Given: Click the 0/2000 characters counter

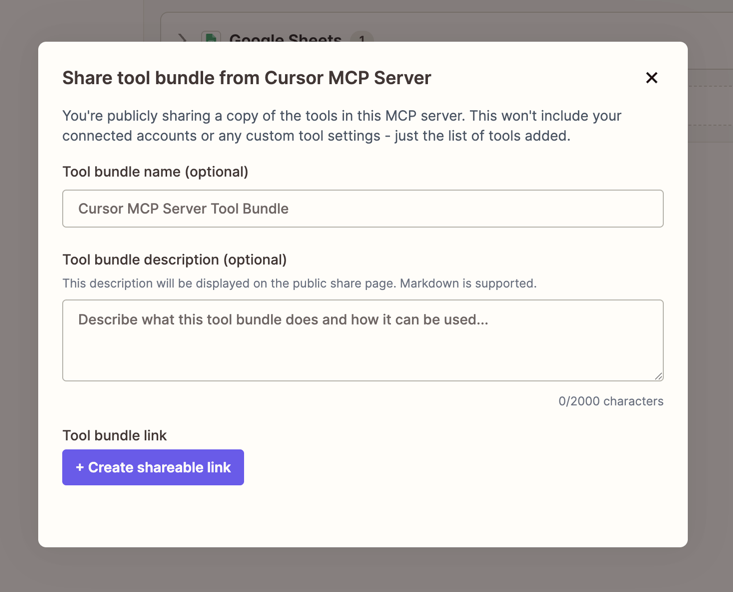Looking at the screenshot, I should 610,402.
